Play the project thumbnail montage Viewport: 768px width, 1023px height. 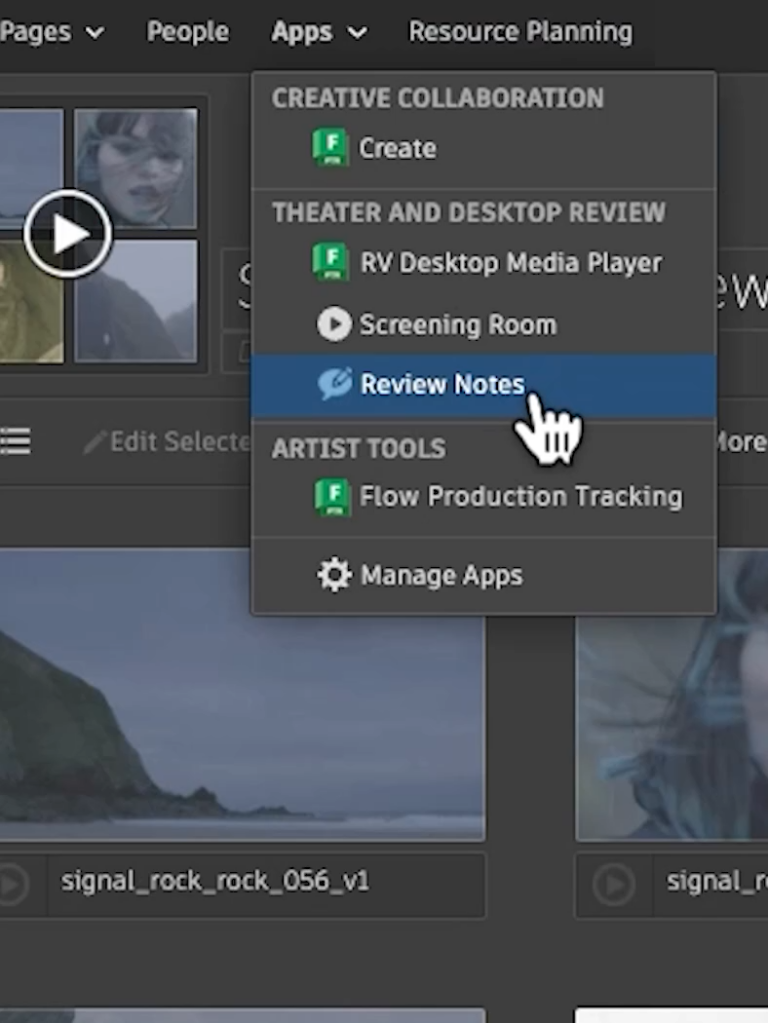[68, 234]
